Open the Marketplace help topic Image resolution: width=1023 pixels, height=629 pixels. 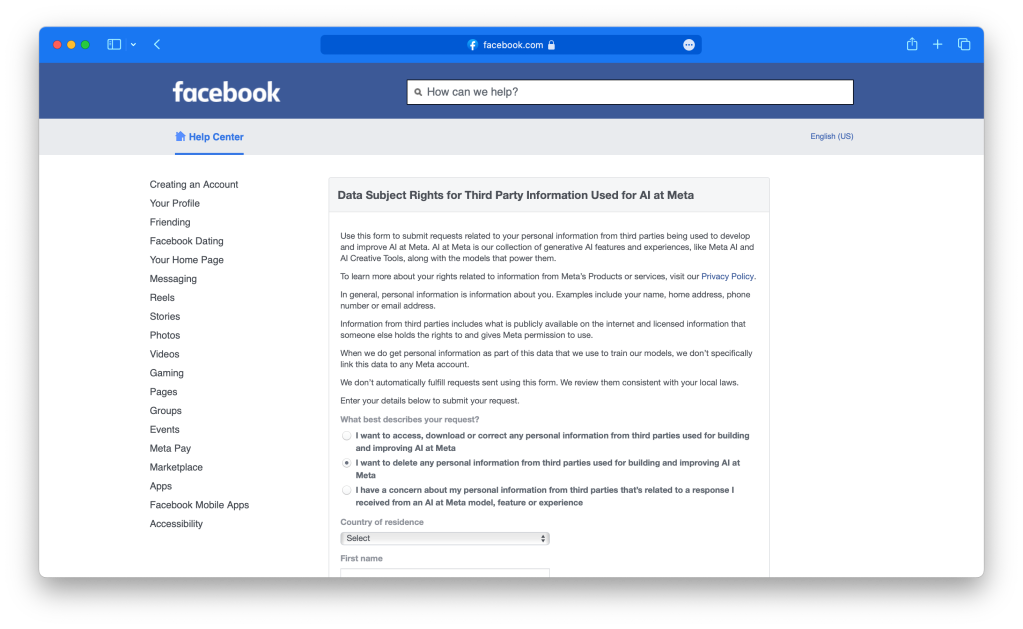click(176, 467)
